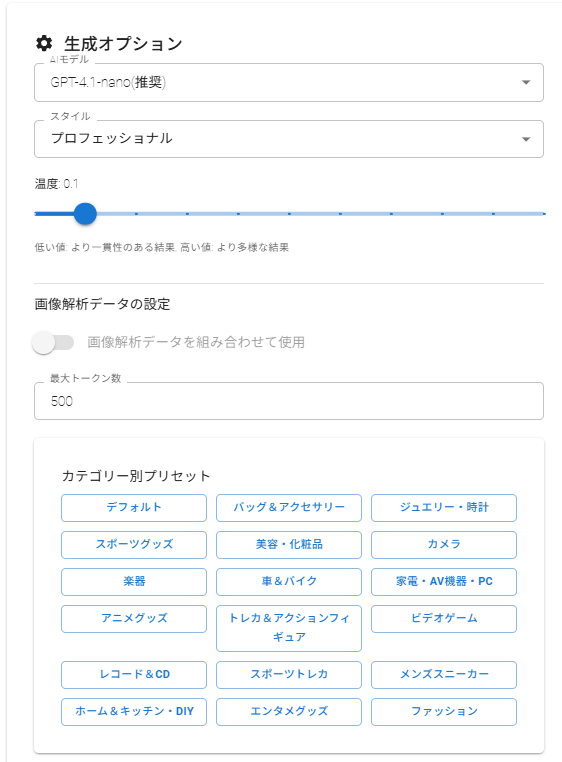The image size is (562, 762).
Task: Select the トレカ＆アクションフィギュア preset
Action: [x=289, y=628]
